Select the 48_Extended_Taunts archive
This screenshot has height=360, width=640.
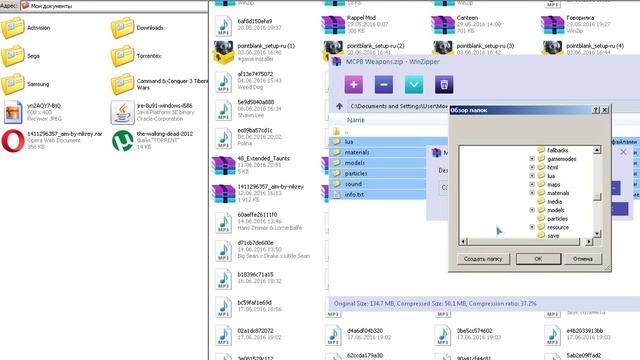point(251,165)
